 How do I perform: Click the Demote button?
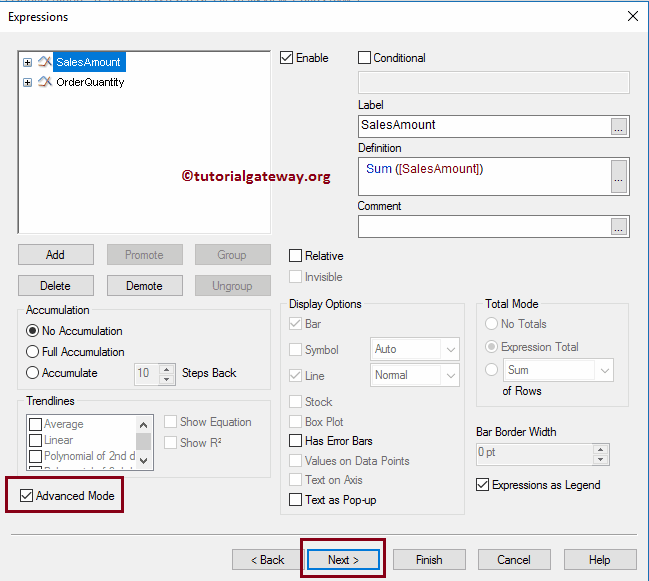(145, 286)
